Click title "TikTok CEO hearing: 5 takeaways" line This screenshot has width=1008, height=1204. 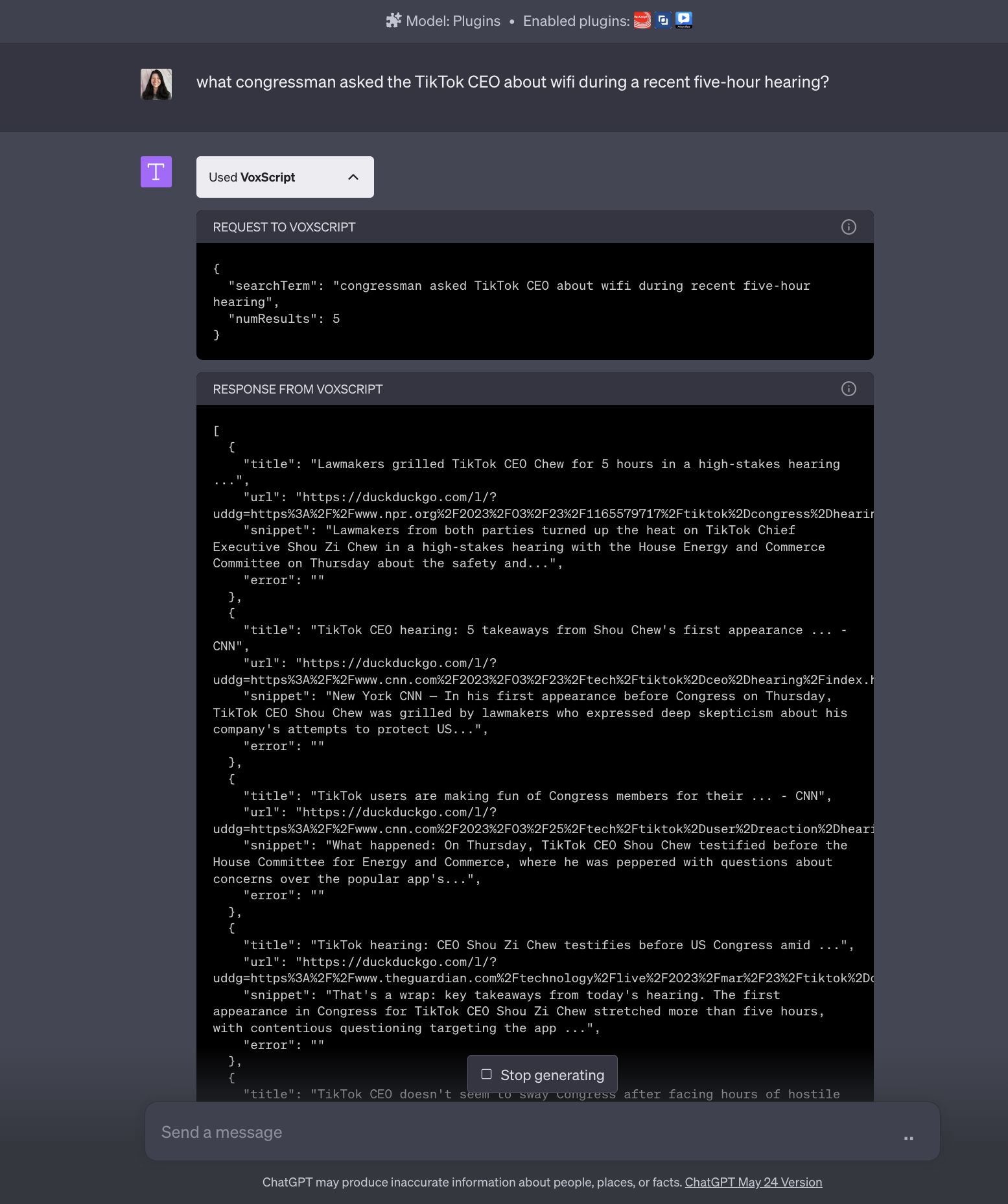(530, 638)
